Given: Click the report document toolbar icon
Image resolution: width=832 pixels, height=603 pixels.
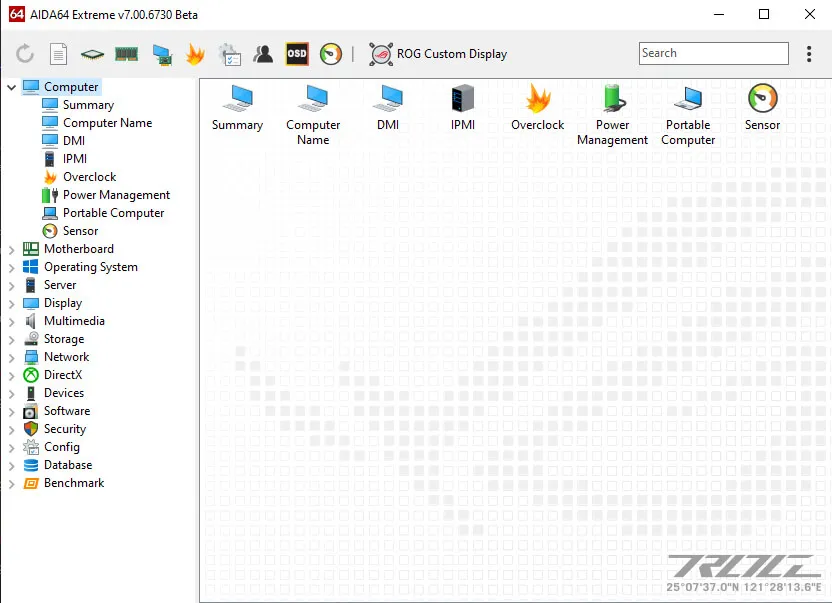Looking at the screenshot, I should click(x=58, y=54).
